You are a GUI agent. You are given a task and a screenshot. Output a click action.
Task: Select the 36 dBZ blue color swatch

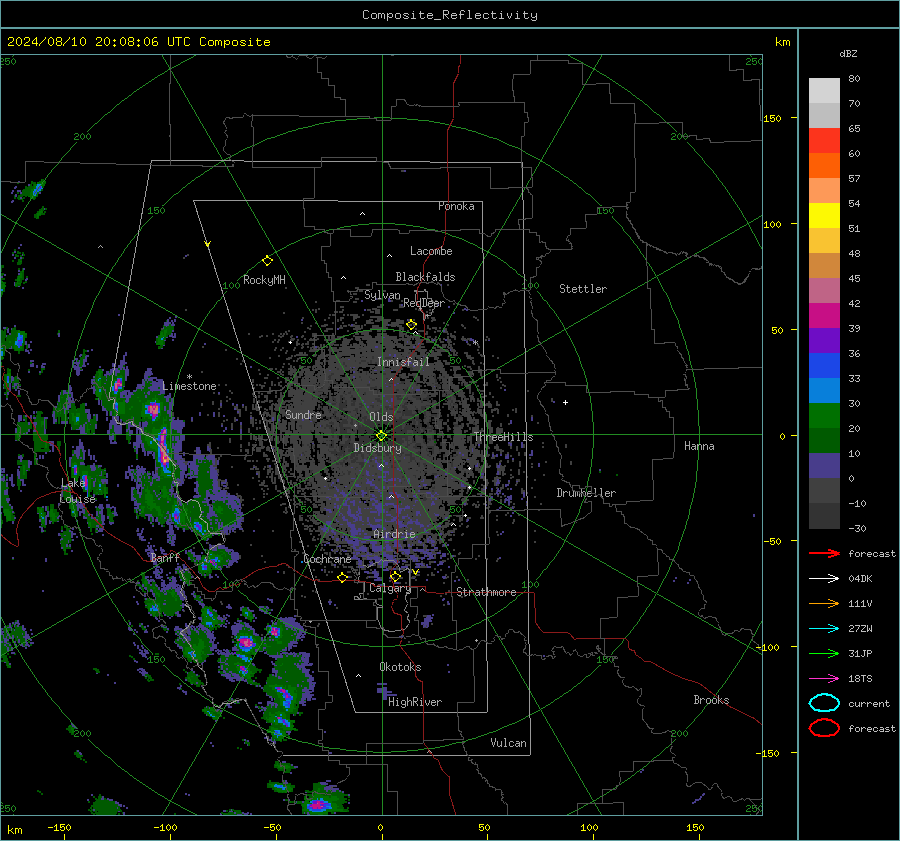824,365
